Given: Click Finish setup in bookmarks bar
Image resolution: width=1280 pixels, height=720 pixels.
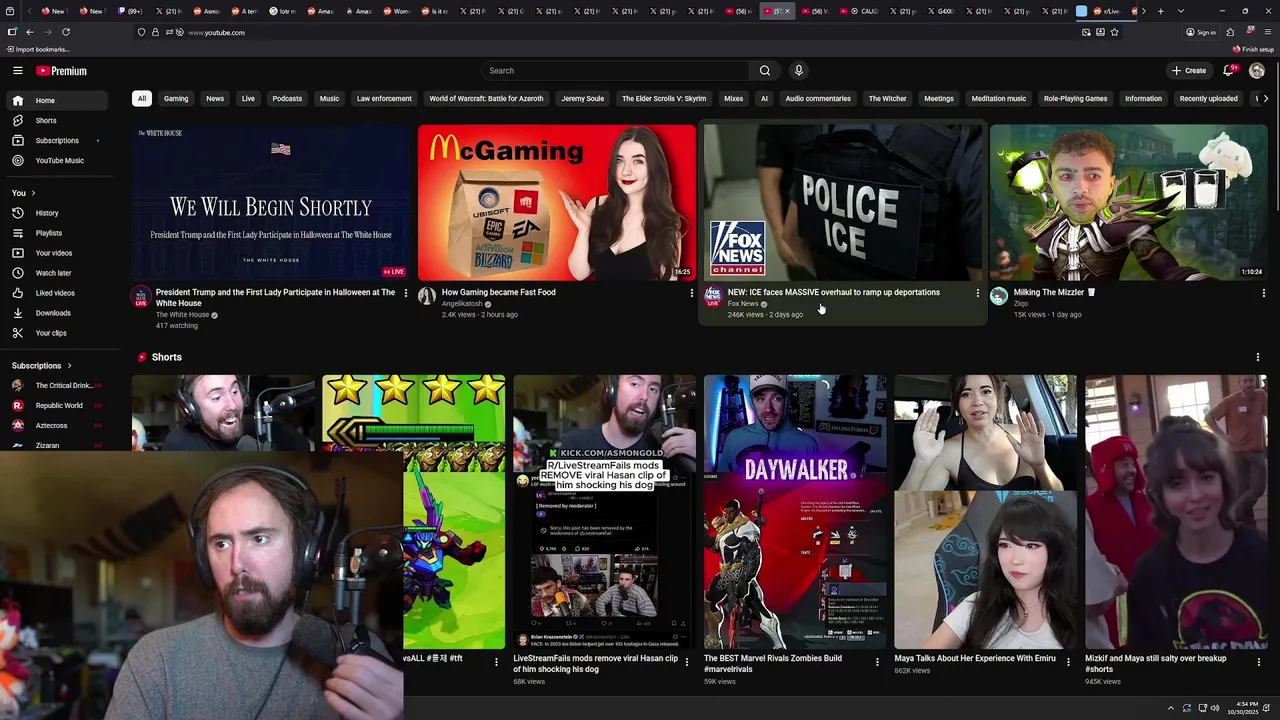Looking at the screenshot, I should pyautogui.click(x=1253, y=49).
